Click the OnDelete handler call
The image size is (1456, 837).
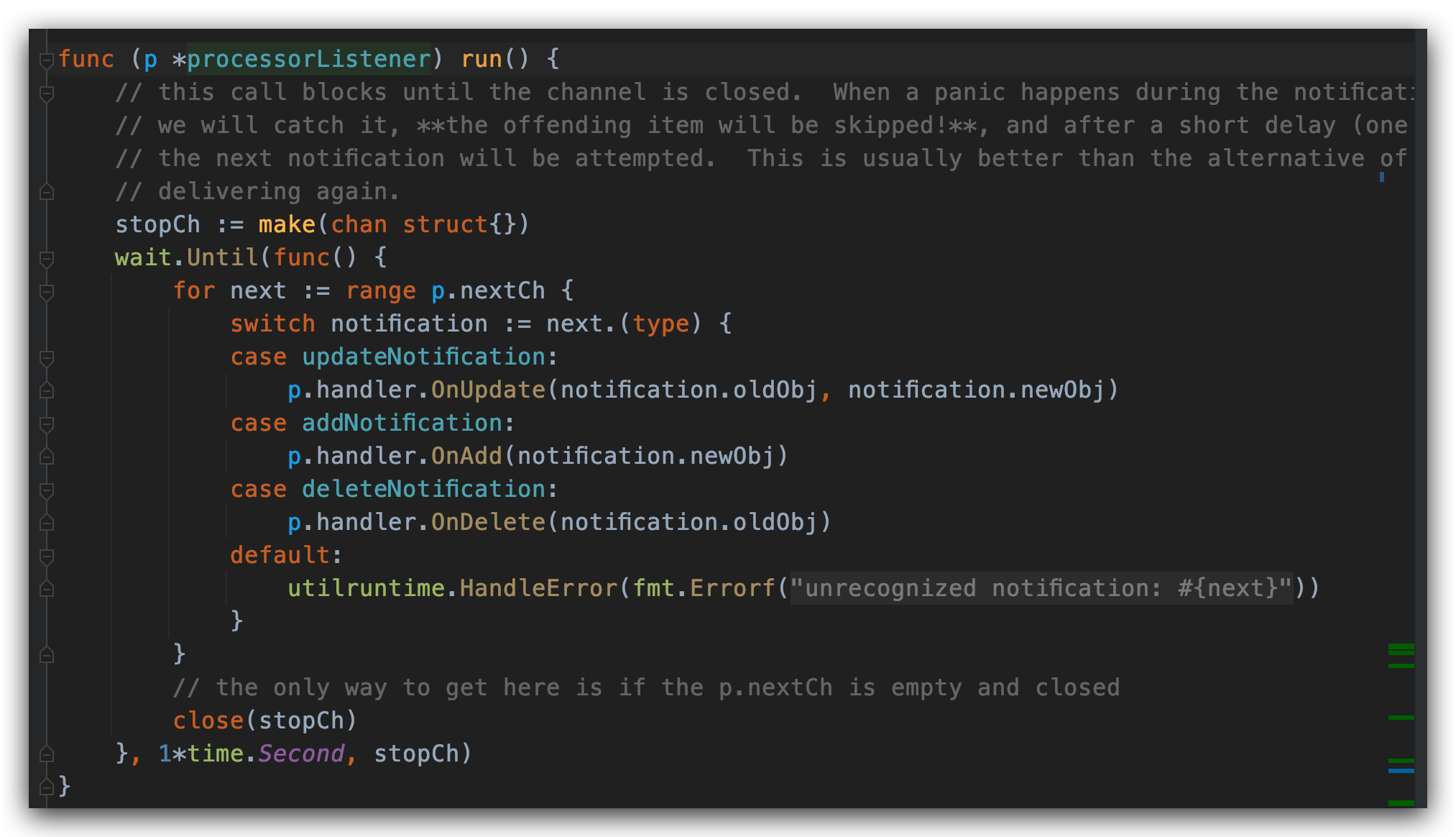pos(488,522)
